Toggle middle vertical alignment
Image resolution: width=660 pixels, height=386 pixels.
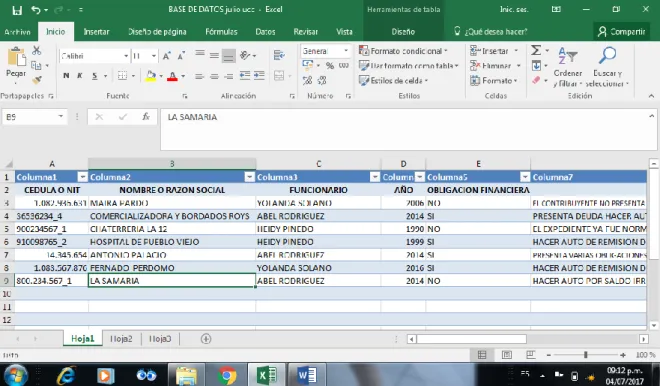click(x=214, y=56)
